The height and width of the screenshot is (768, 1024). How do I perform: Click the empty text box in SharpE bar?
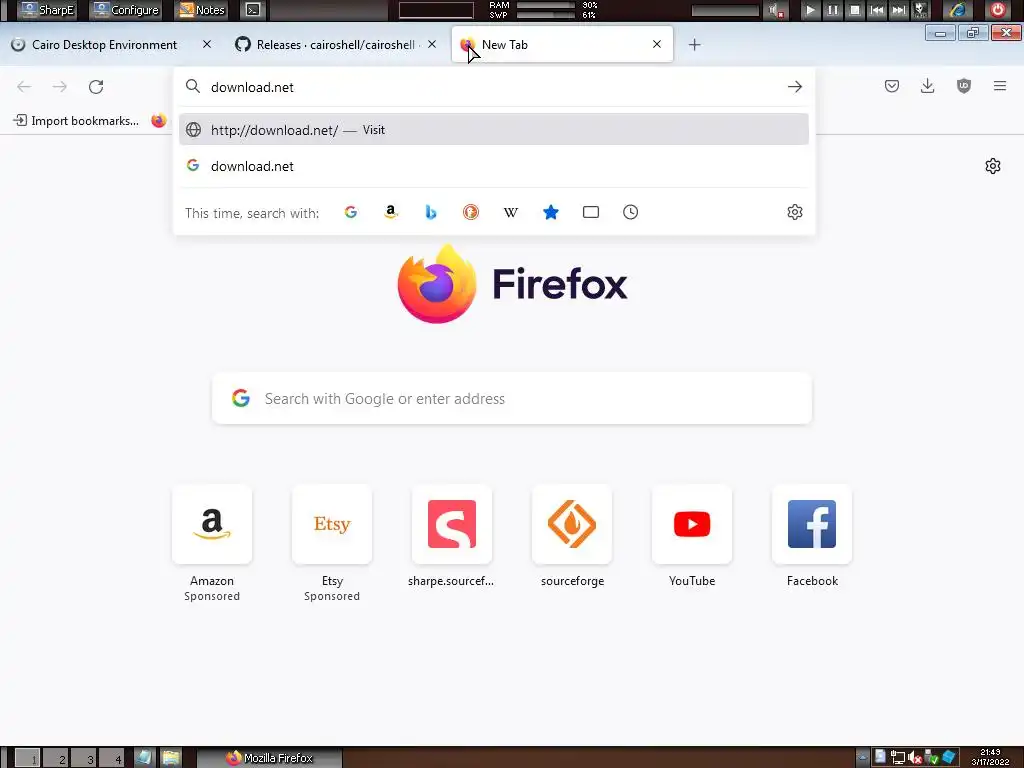(436, 10)
